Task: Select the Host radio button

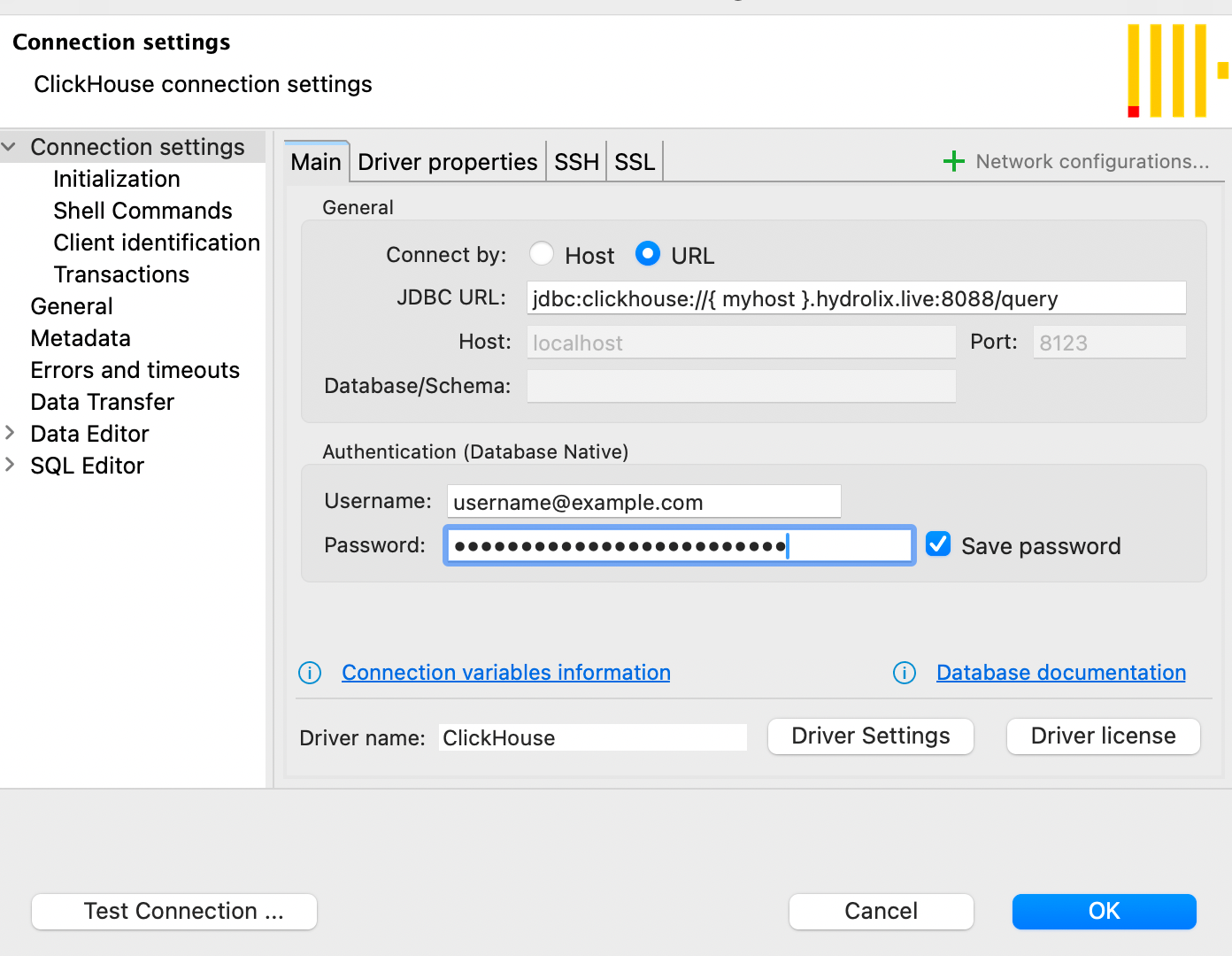Action: (542, 254)
